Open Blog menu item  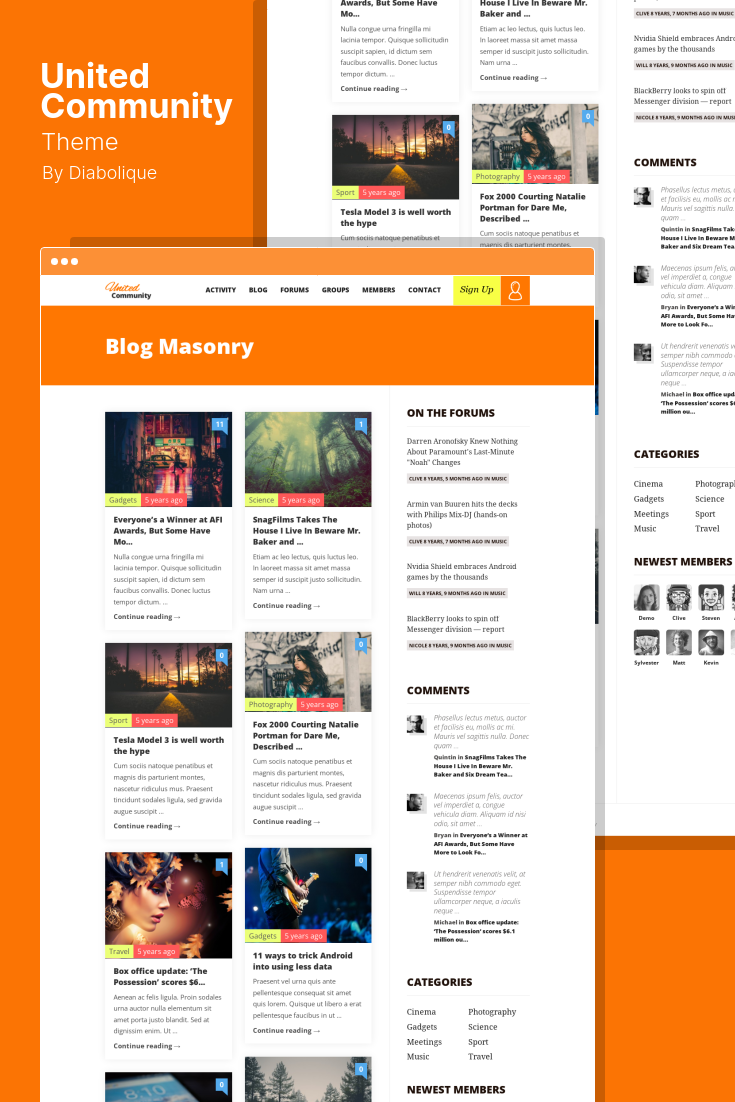[x=258, y=290]
